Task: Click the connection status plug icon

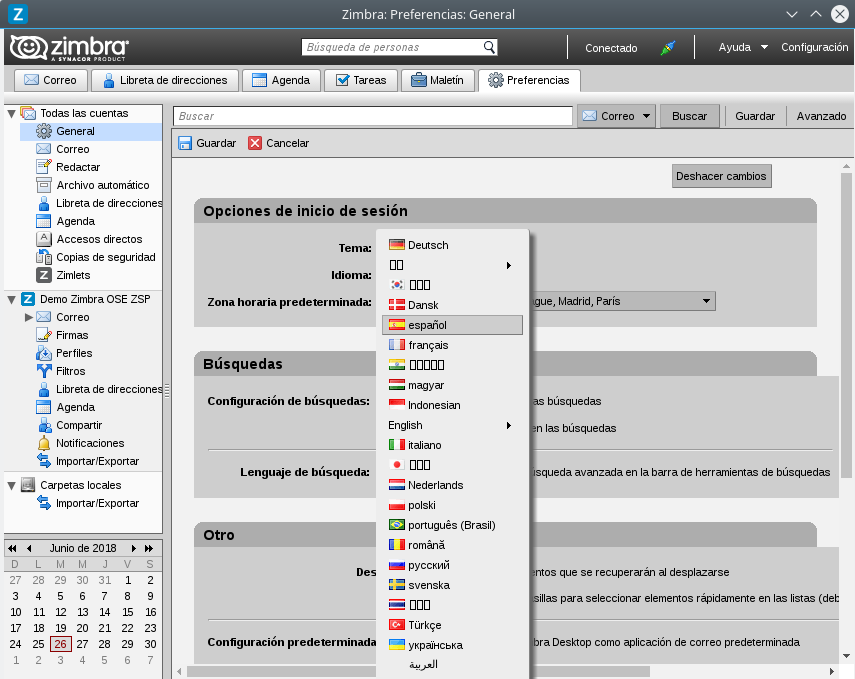Action: click(x=667, y=47)
